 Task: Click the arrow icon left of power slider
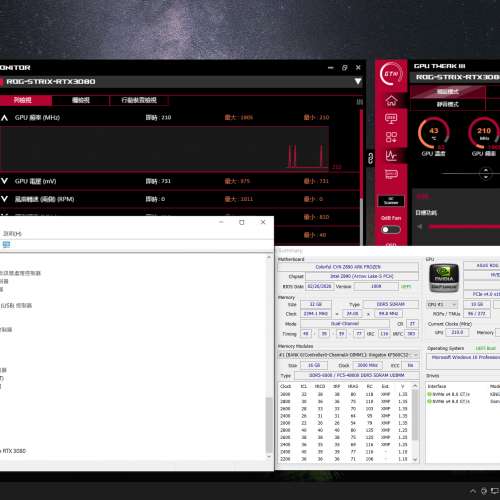pos(420,227)
